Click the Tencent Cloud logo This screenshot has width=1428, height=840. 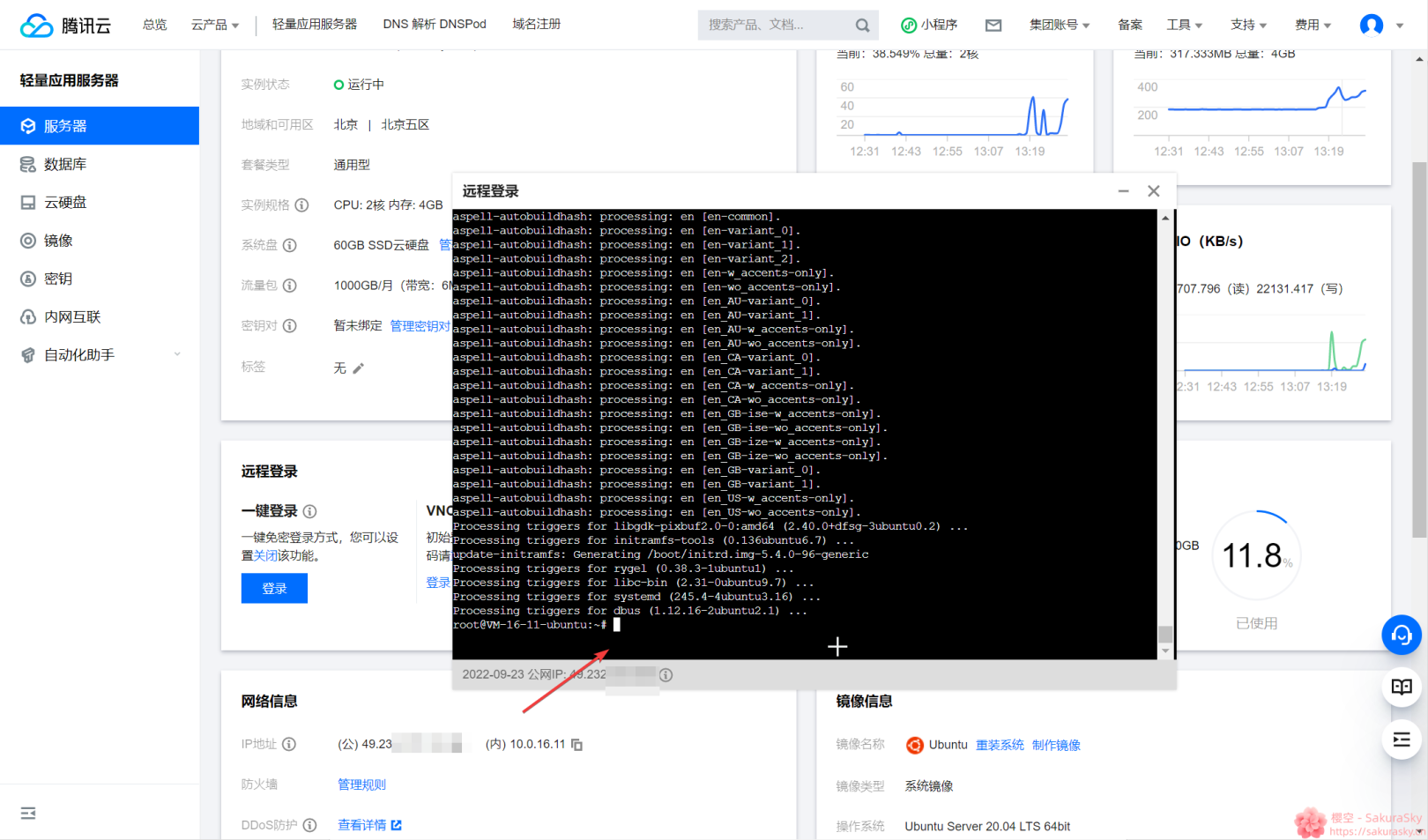65,25
